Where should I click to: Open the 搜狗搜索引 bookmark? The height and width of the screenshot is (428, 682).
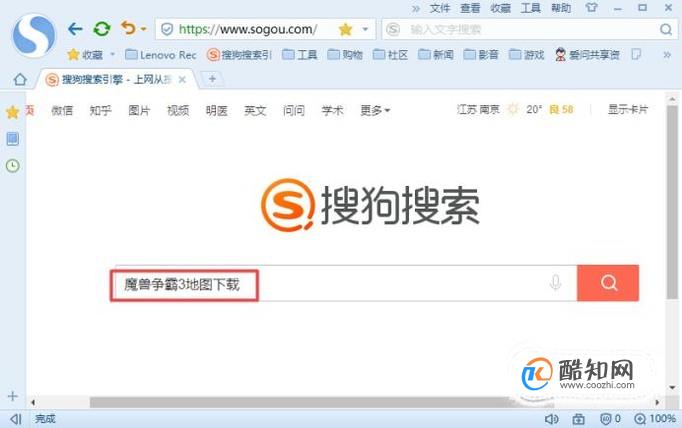[x=239, y=55]
